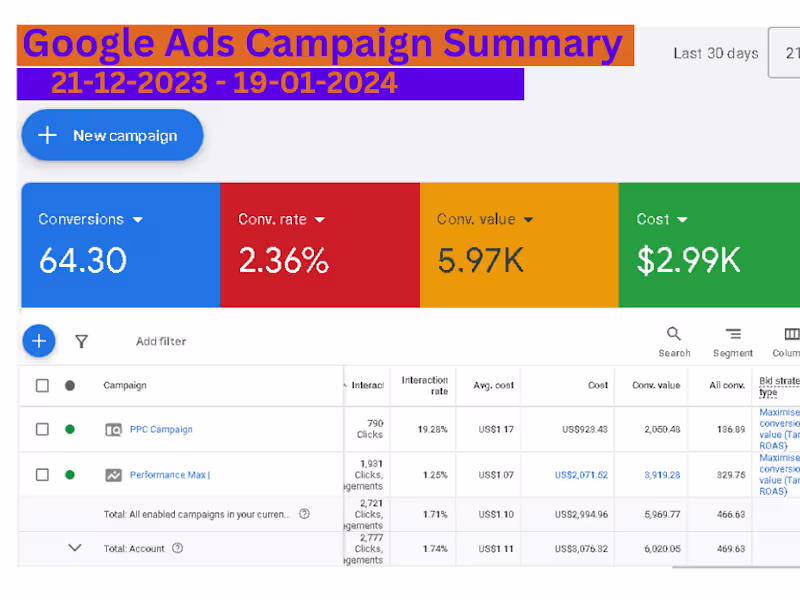Screen dimensions: 800x600
Task: Click the US$2,994.96 total cost cell
Action: [x=581, y=514]
